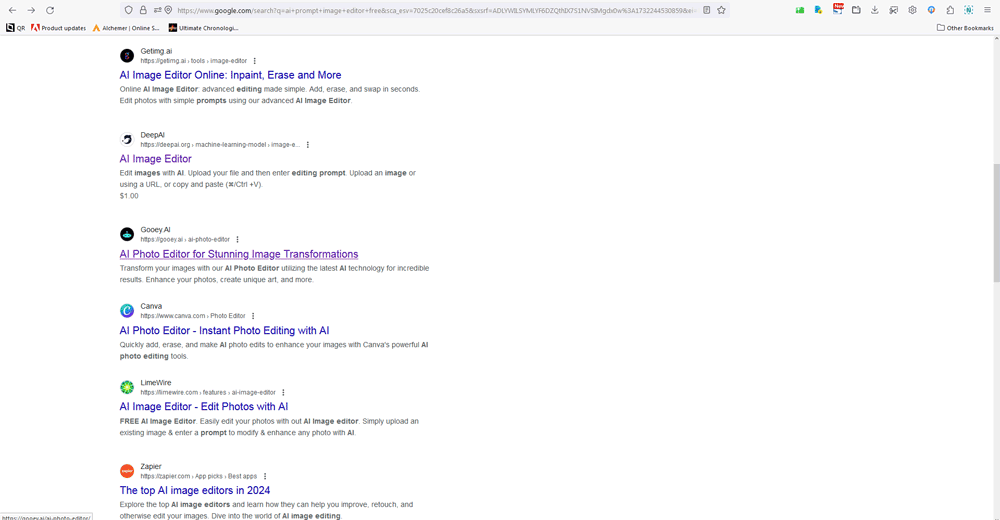Toggle reader view icon in address bar
The height and width of the screenshot is (520, 1000).
(707, 10)
